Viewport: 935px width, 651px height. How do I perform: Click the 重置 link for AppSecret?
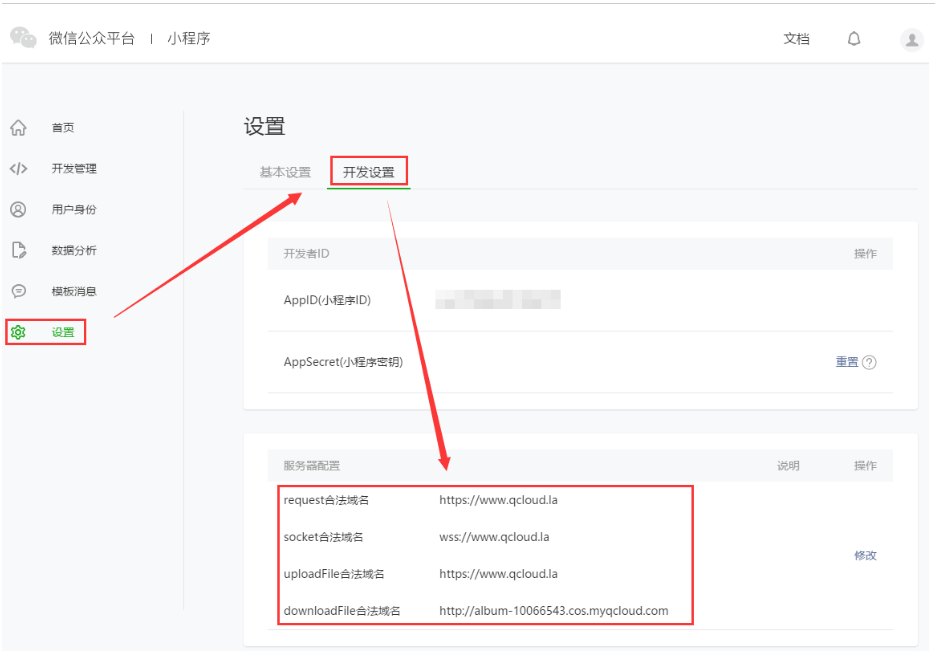point(847,362)
